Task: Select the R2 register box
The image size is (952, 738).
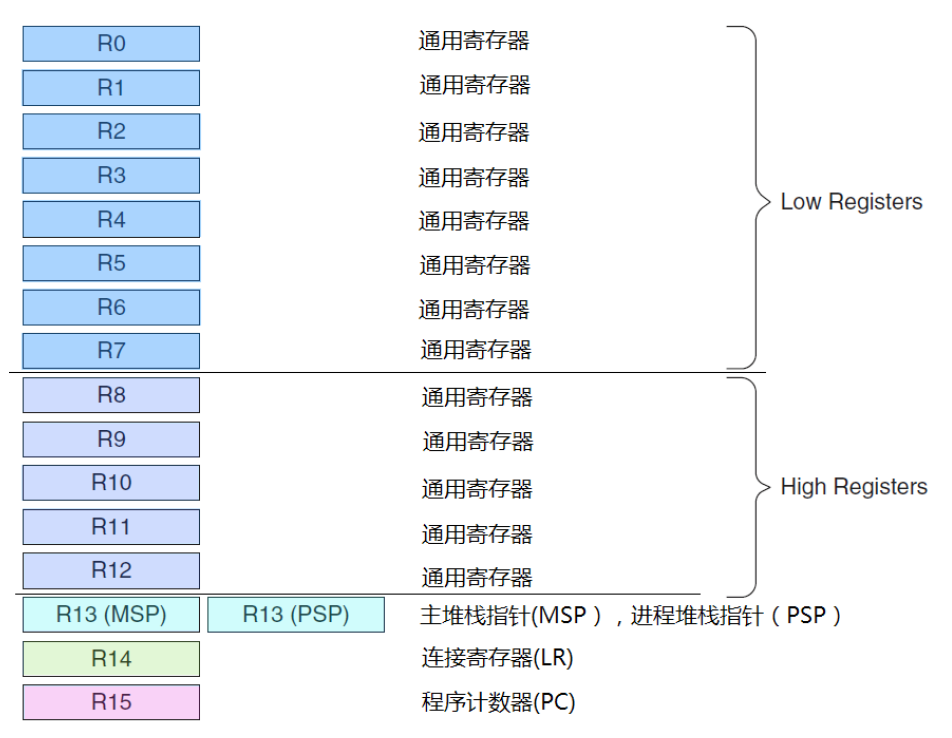Action: (111, 132)
